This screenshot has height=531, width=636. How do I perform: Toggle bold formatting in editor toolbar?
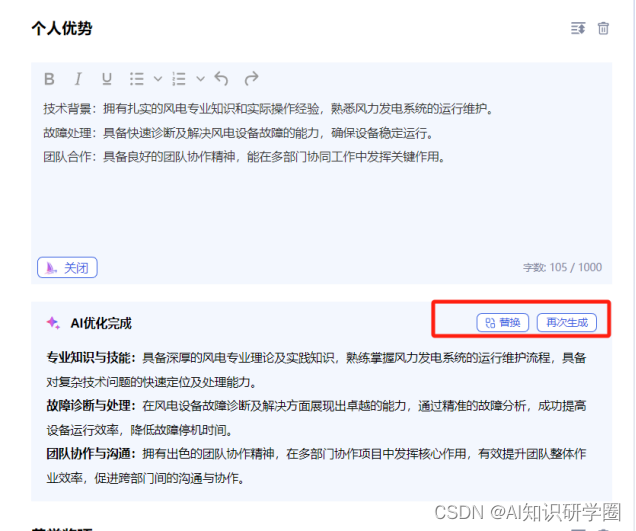[x=49, y=79]
